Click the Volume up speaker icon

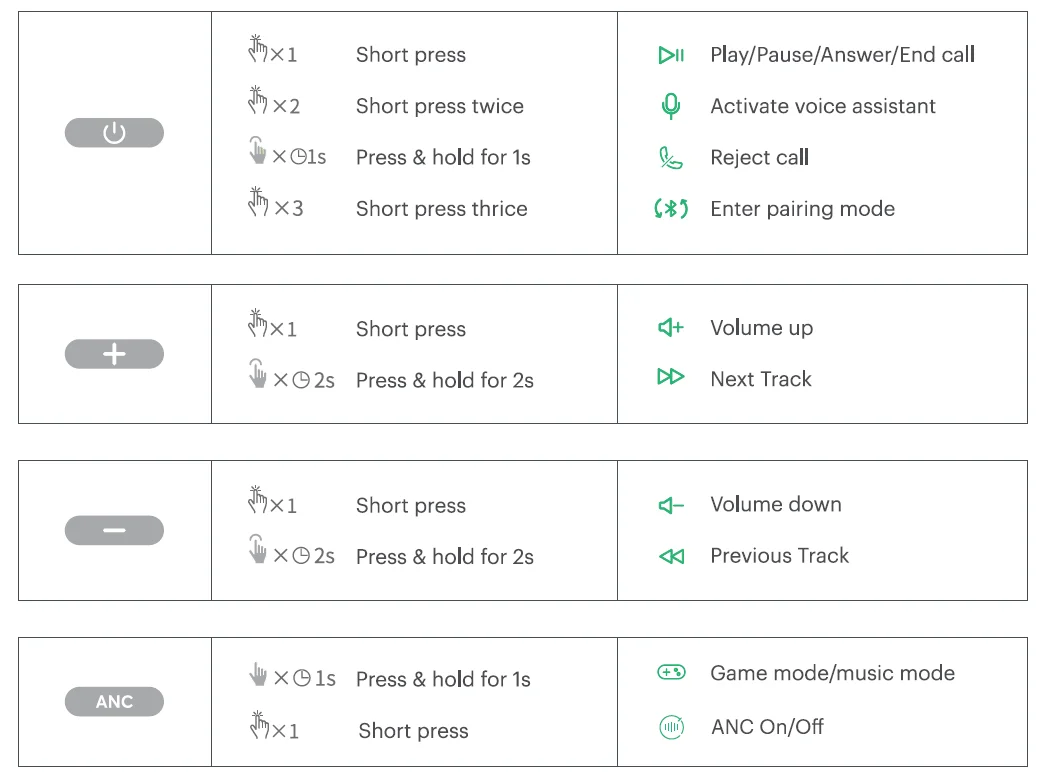click(x=671, y=328)
